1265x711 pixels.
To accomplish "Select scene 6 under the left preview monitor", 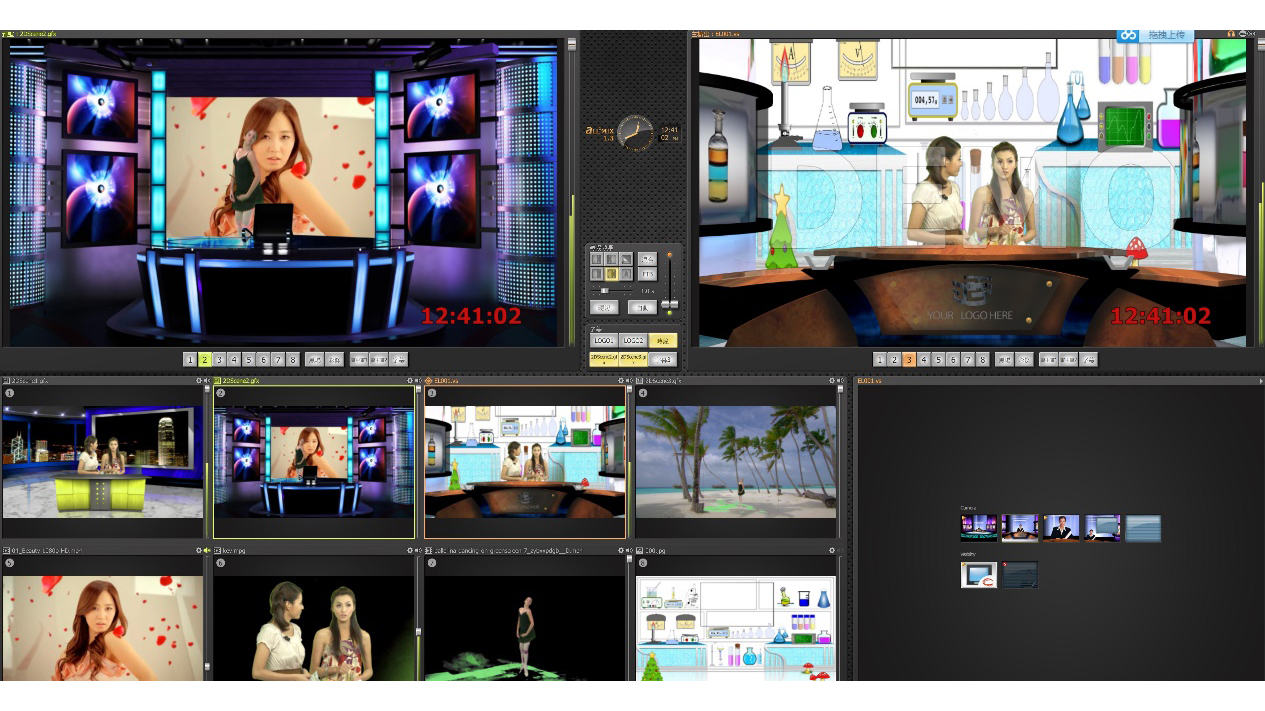I will click(x=264, y=360).
